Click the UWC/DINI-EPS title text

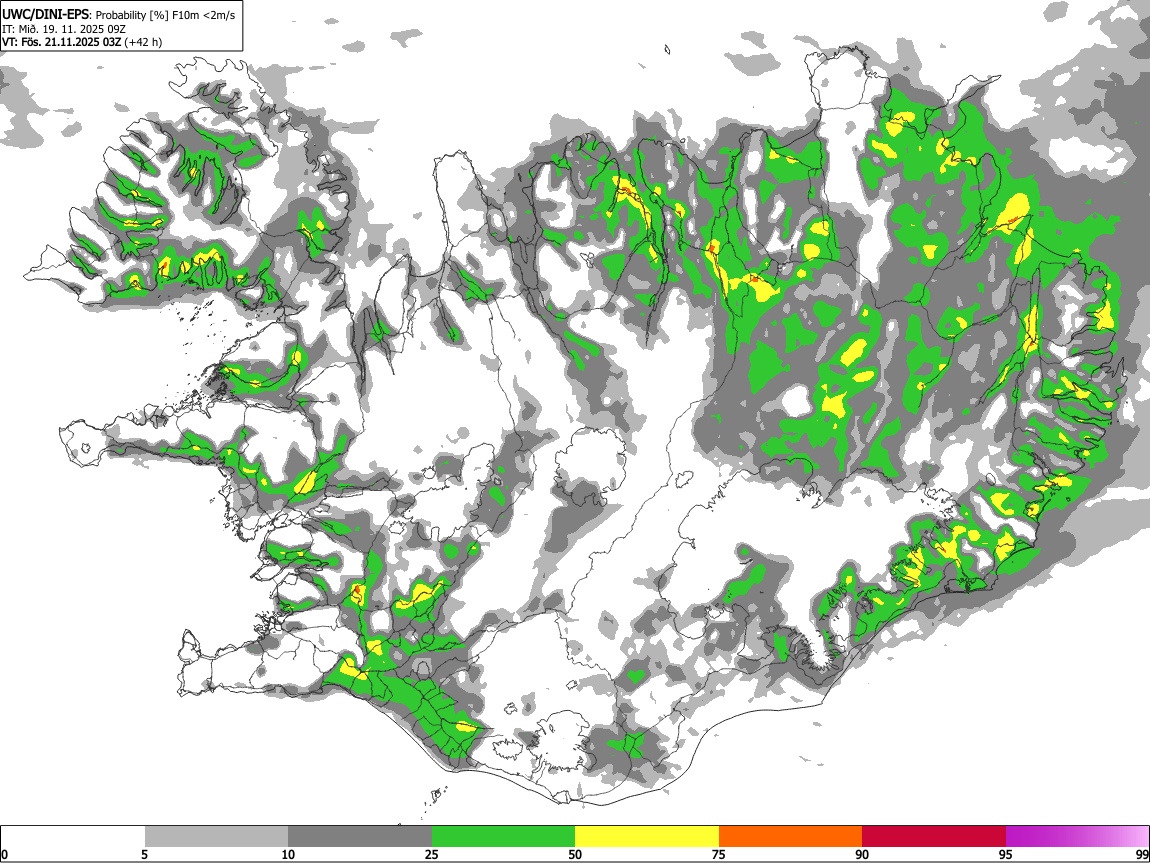(x=46, y=15)
